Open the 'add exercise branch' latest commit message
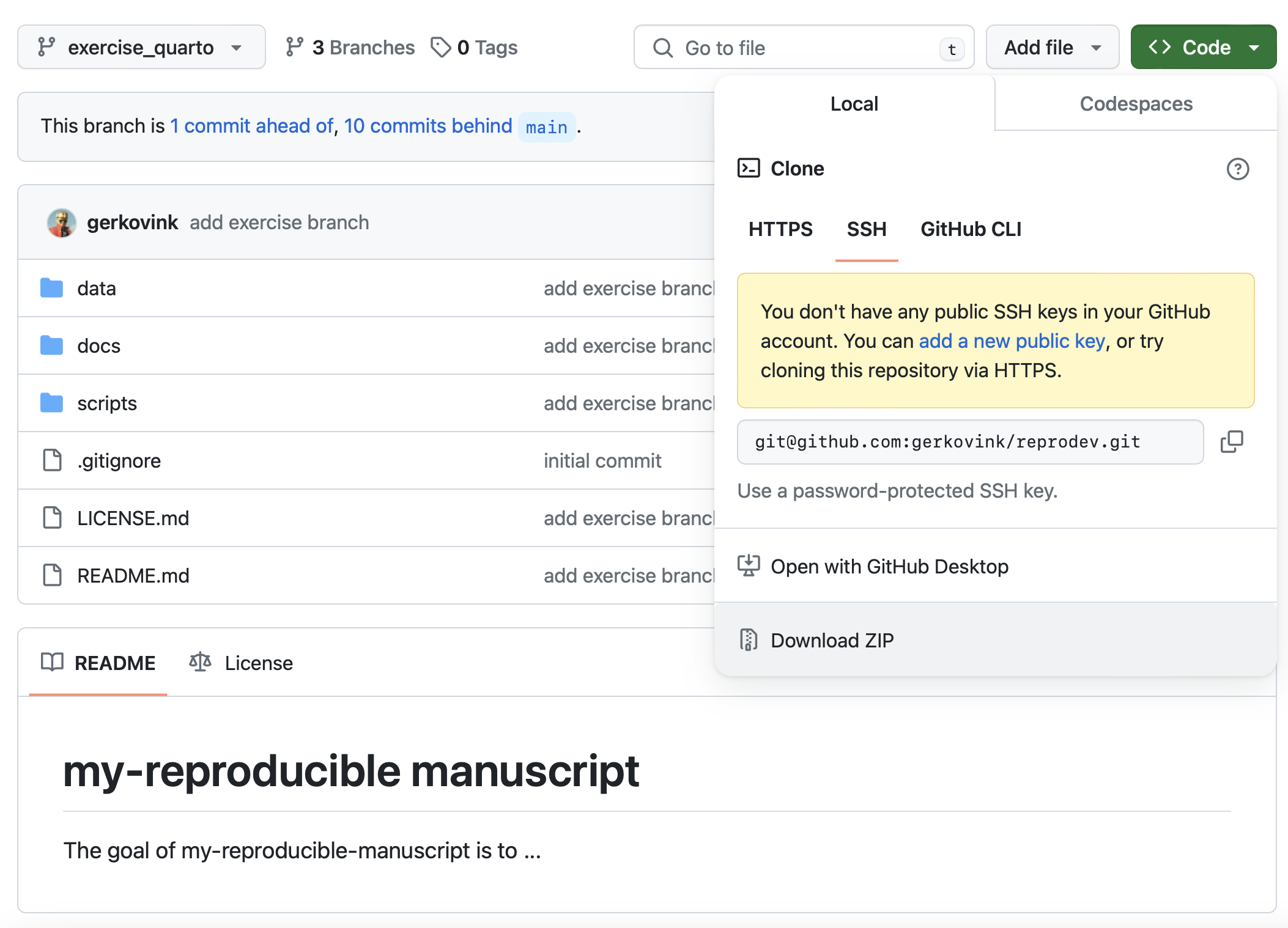The width and height of the screenshot is (1288, 928). coord(279,223)
